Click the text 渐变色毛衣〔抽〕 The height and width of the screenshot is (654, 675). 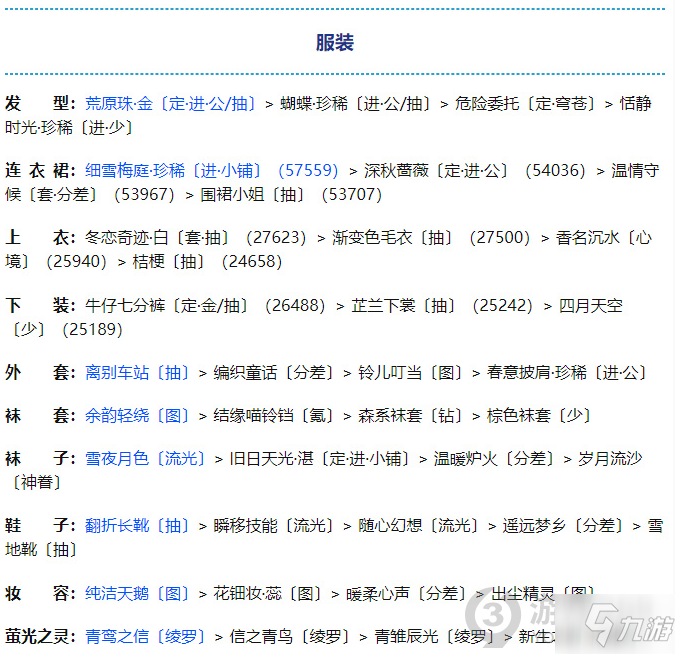tap(392, 238)
